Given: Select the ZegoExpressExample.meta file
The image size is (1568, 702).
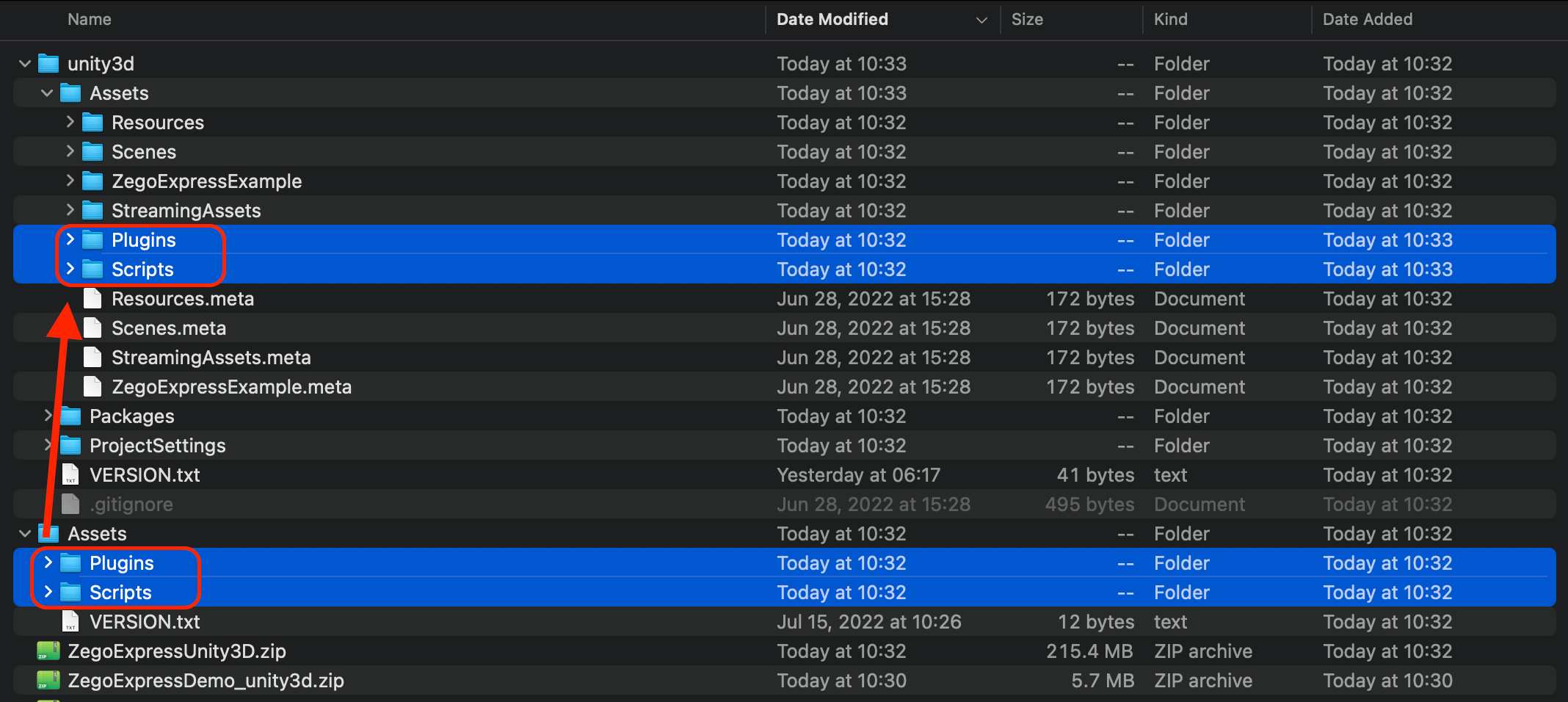Looking at the screenshot, I should (x=231, y=387).
